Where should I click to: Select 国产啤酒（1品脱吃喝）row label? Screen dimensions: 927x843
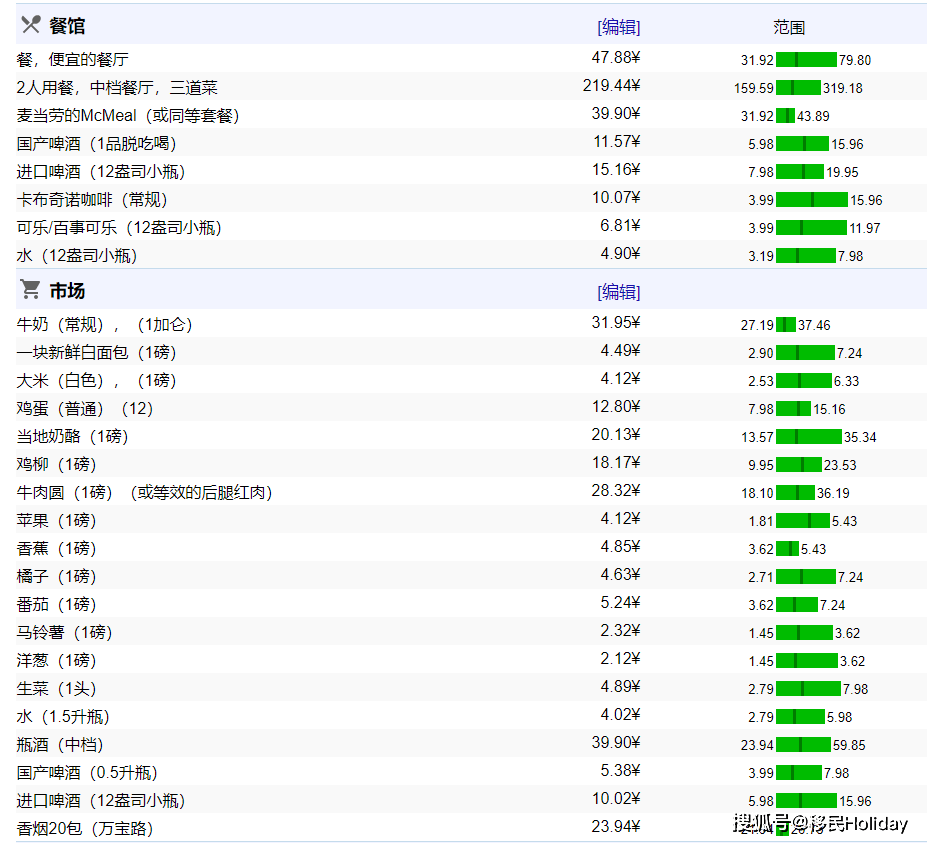tap(96, 144)
